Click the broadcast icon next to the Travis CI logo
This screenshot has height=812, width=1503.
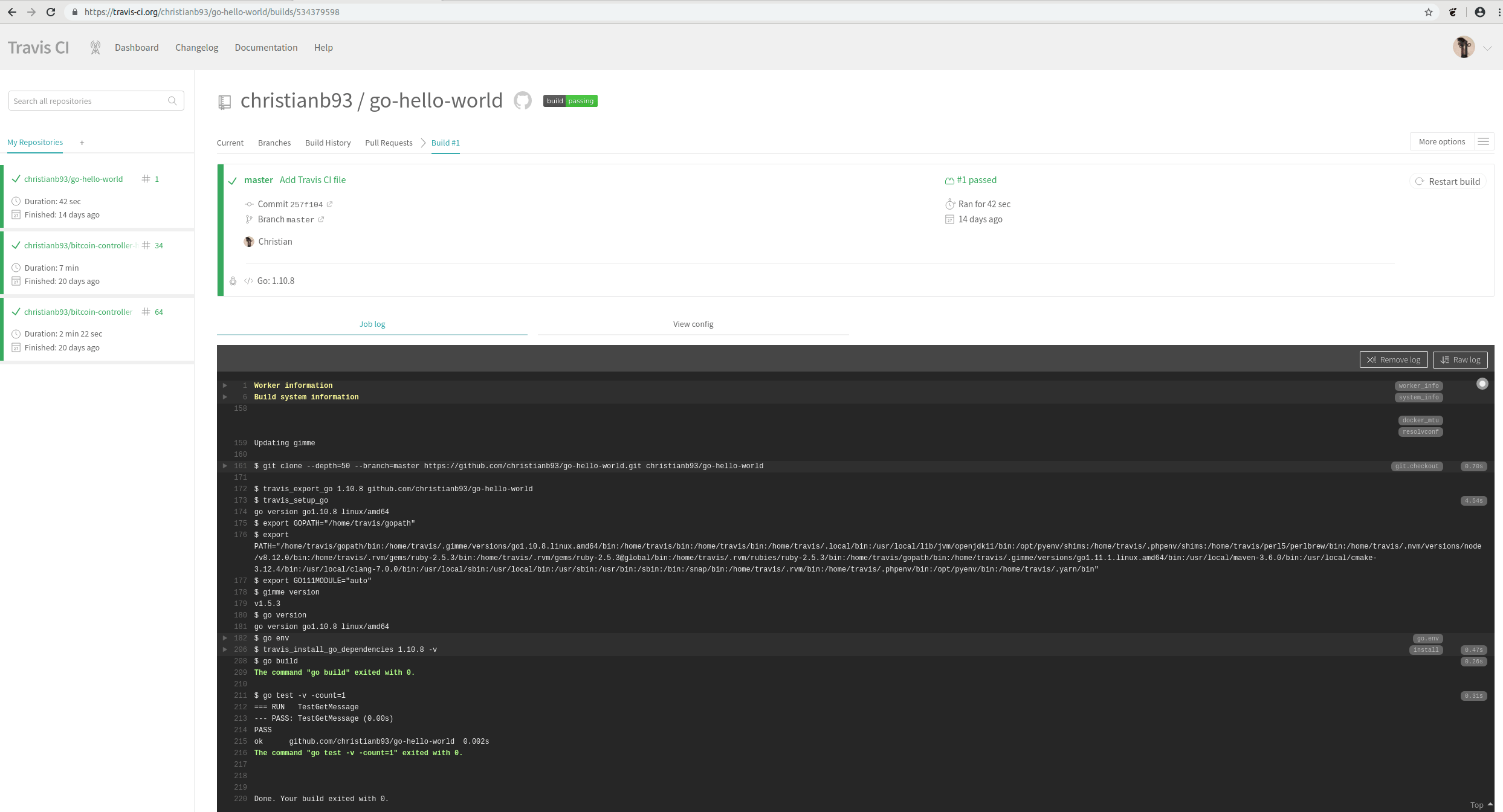point(95,47)
